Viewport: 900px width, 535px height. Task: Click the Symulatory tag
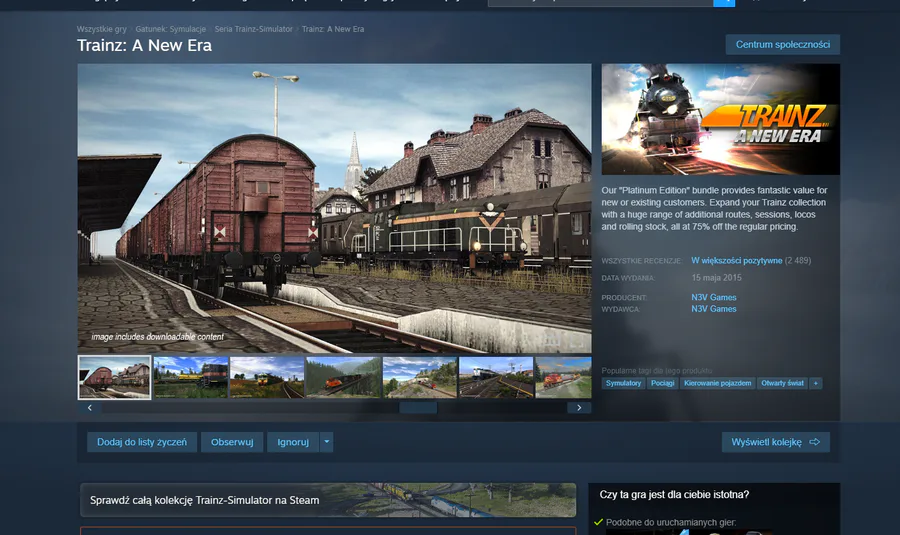(x=623, y=383)
